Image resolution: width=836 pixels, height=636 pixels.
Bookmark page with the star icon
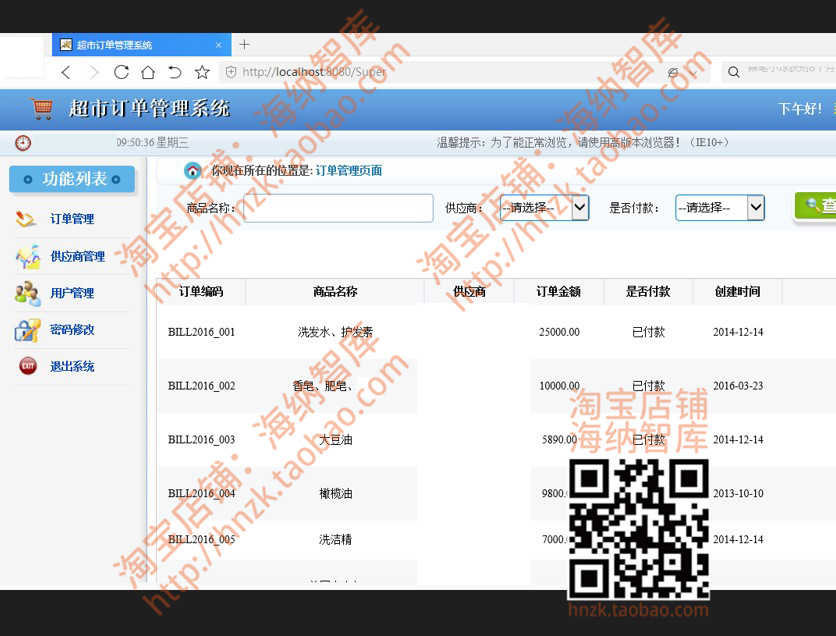point(202,72)
